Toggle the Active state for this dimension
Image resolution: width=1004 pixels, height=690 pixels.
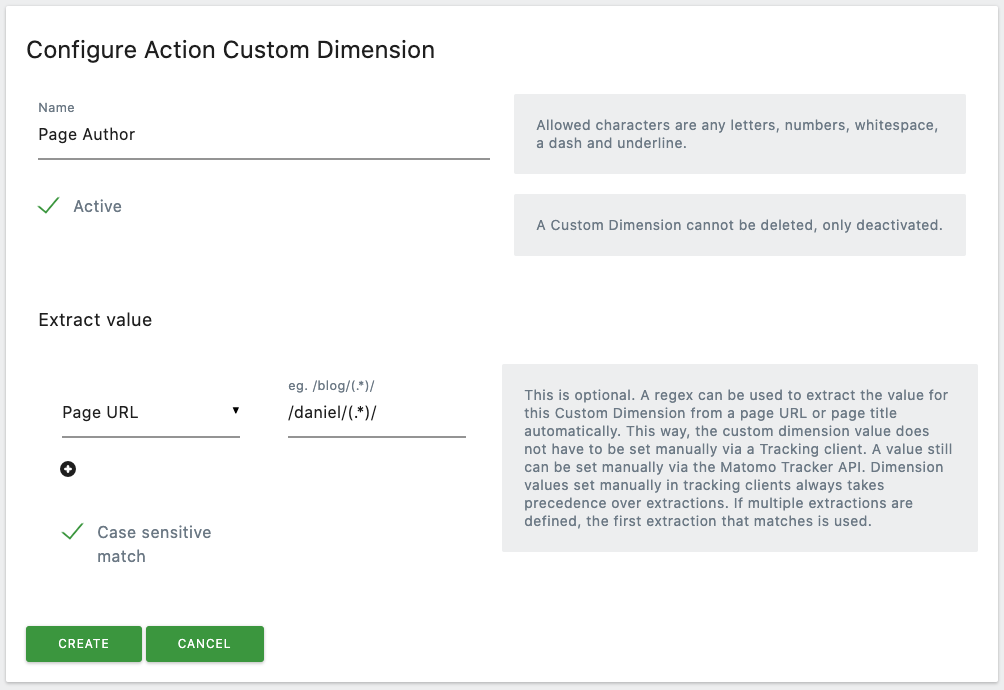tap(48, 205)
